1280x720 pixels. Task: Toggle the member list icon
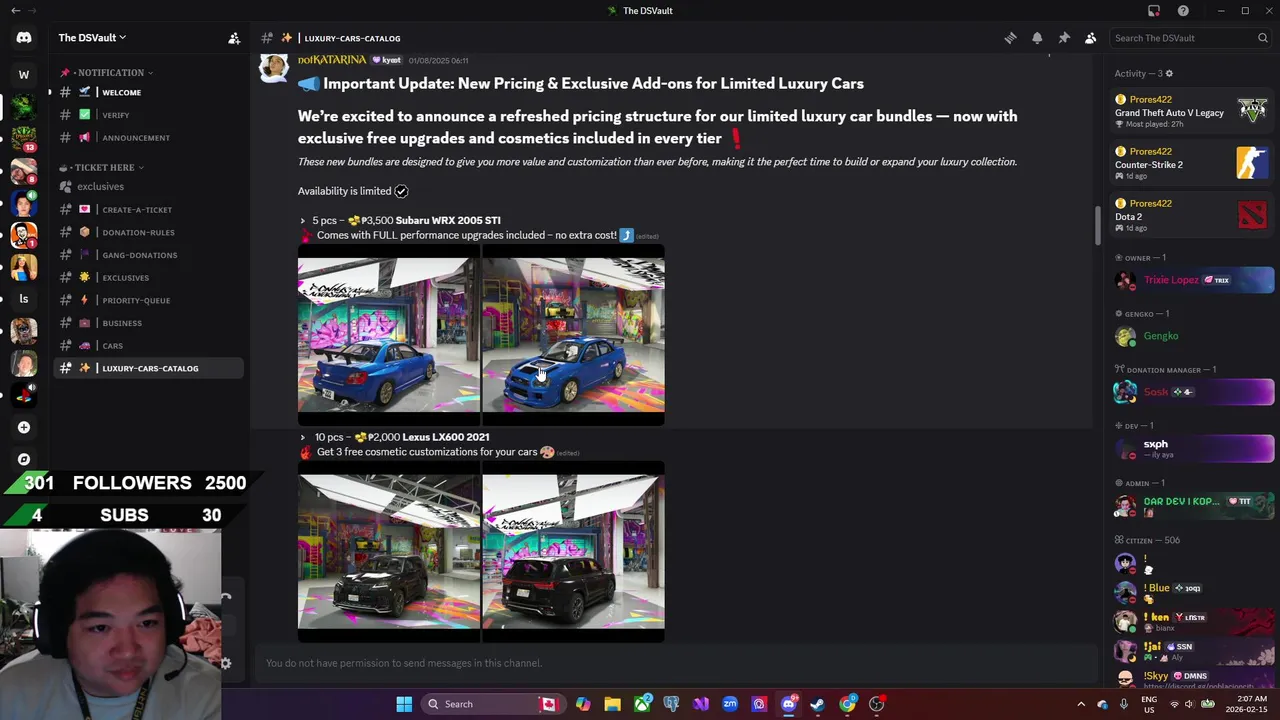coord(1091,38)
